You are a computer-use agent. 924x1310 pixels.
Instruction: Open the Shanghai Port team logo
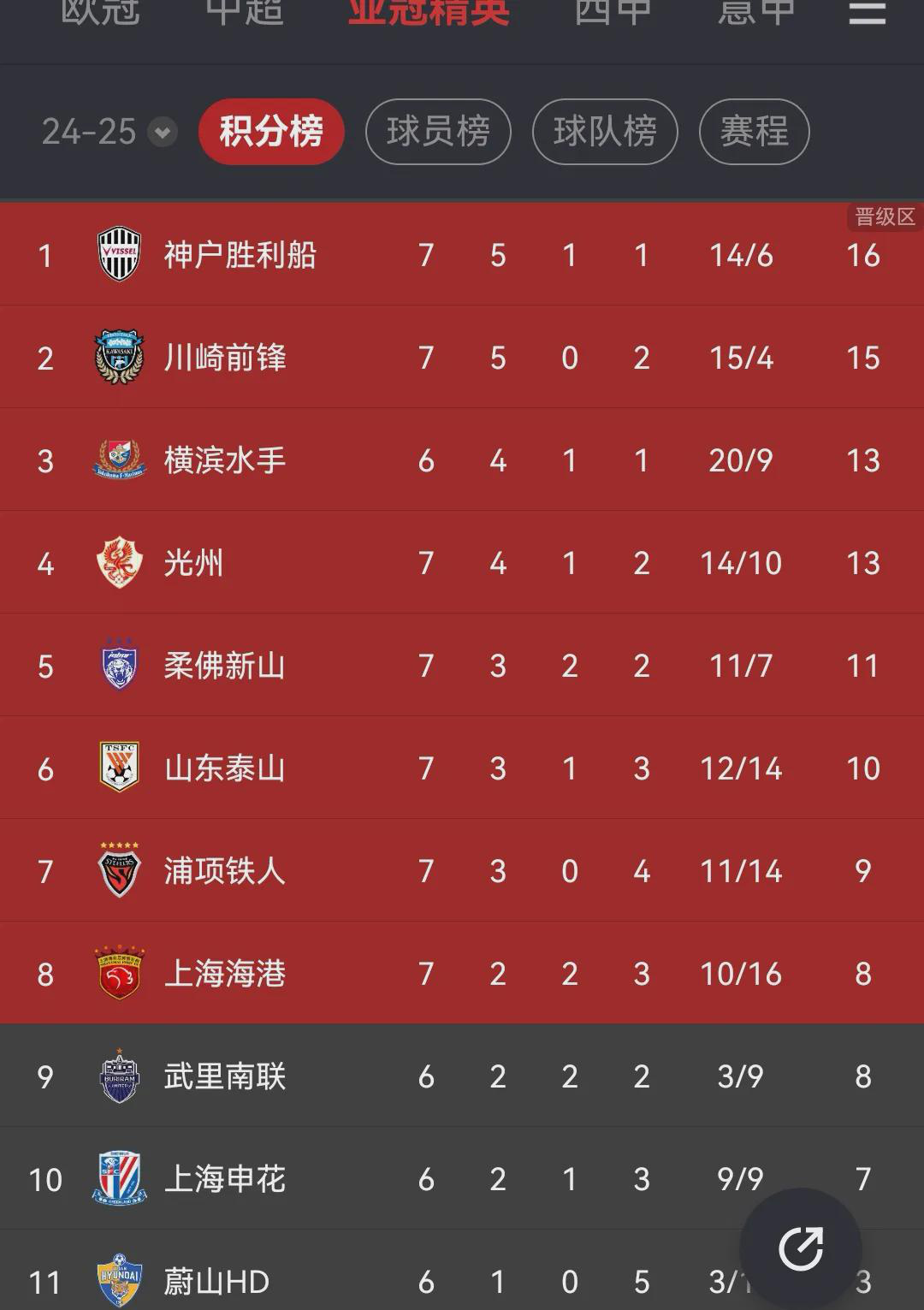click(119, 973)
